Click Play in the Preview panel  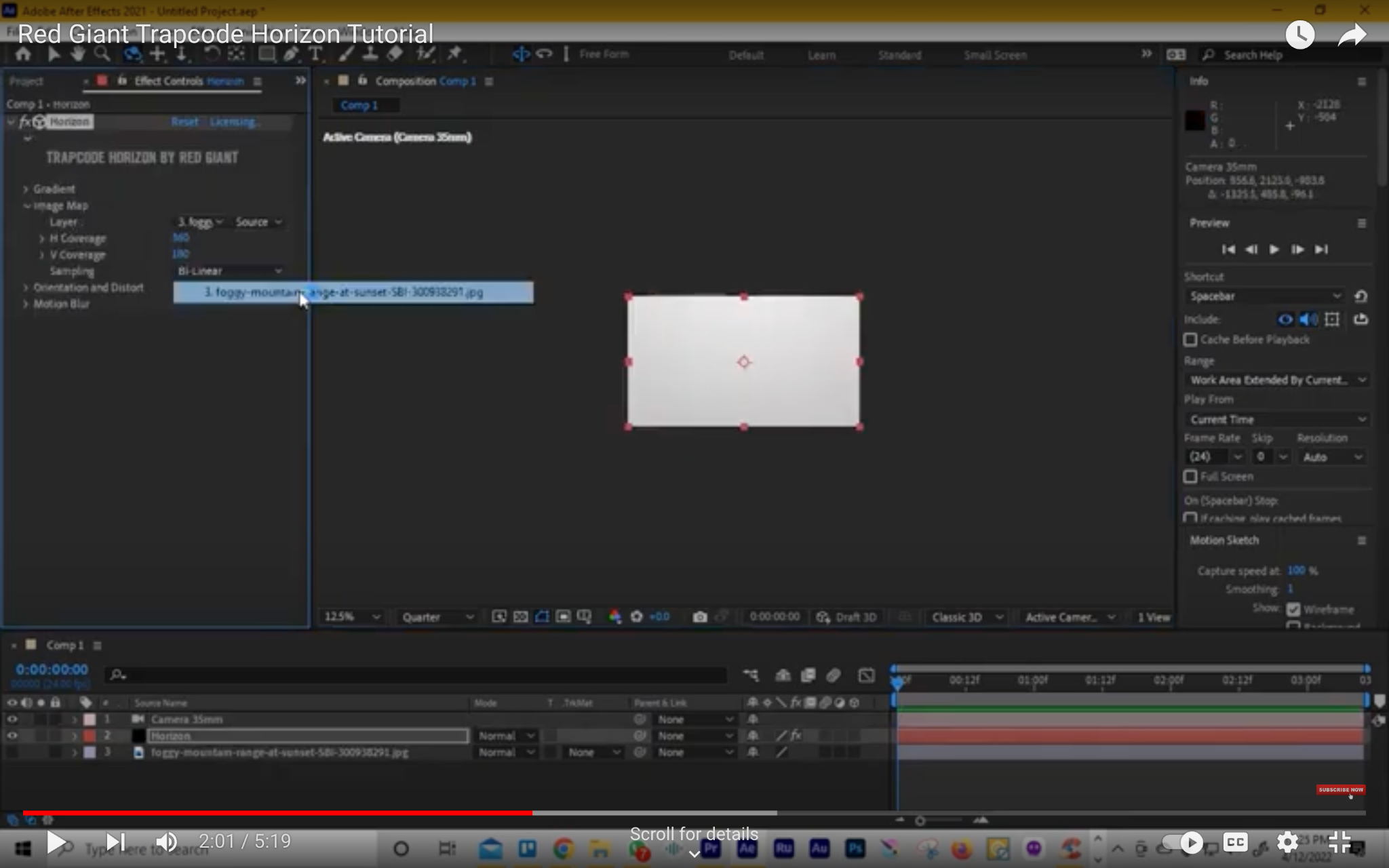tap(1274, 250)
